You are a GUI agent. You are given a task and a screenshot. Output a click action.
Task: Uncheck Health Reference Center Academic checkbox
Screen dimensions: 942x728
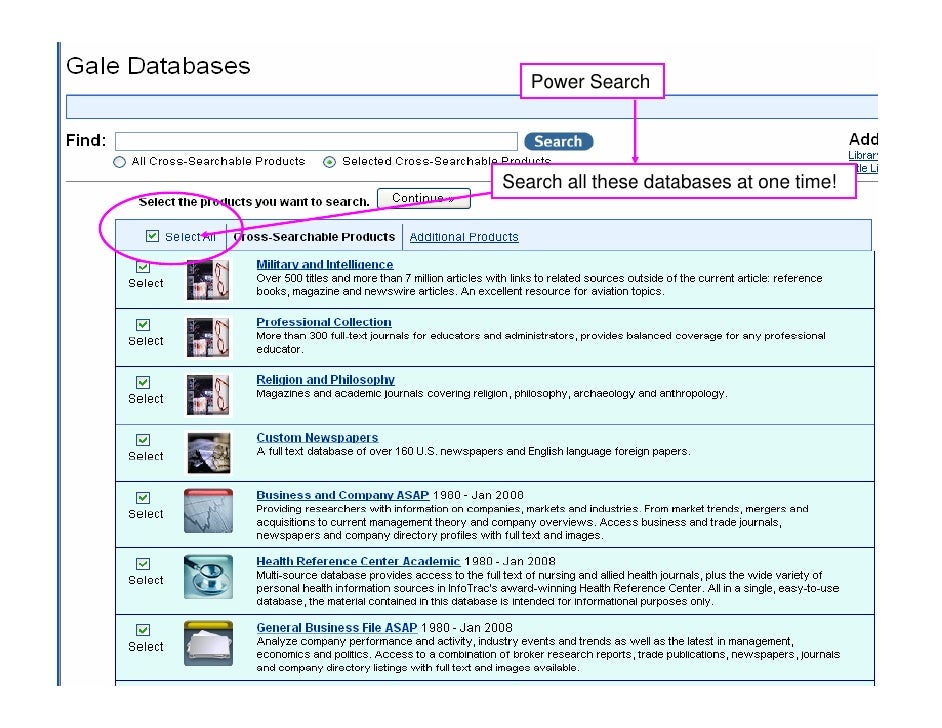[143, 563]
